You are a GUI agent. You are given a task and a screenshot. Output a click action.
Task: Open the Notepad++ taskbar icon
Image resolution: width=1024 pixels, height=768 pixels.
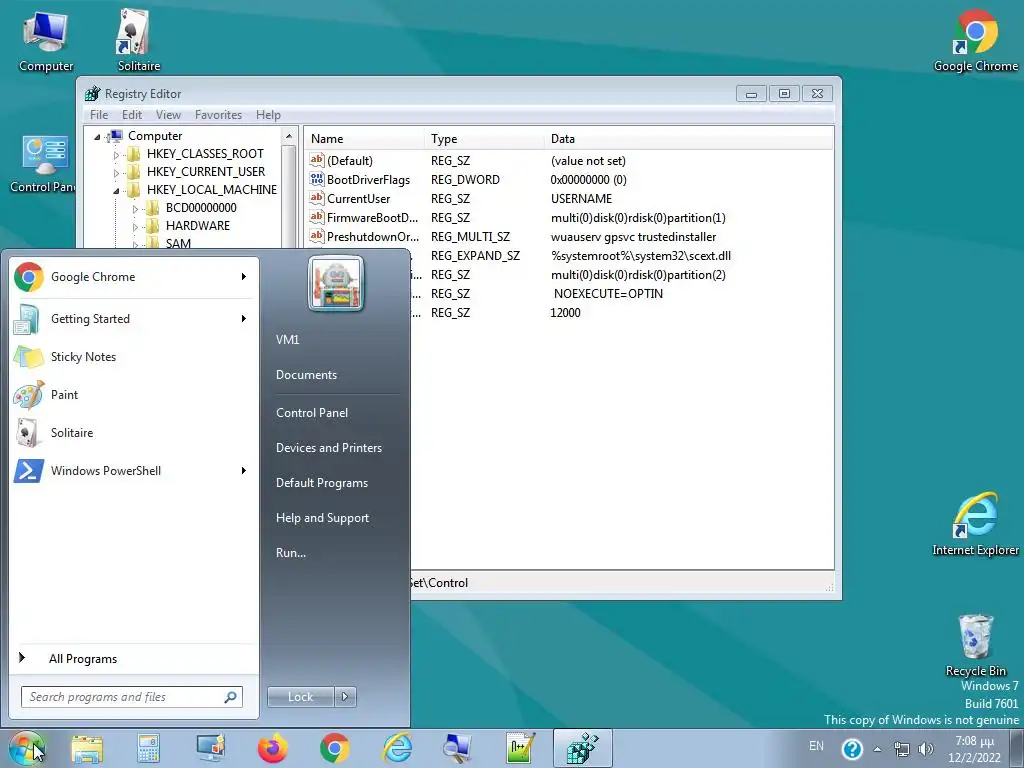click(x=520, y=748)
